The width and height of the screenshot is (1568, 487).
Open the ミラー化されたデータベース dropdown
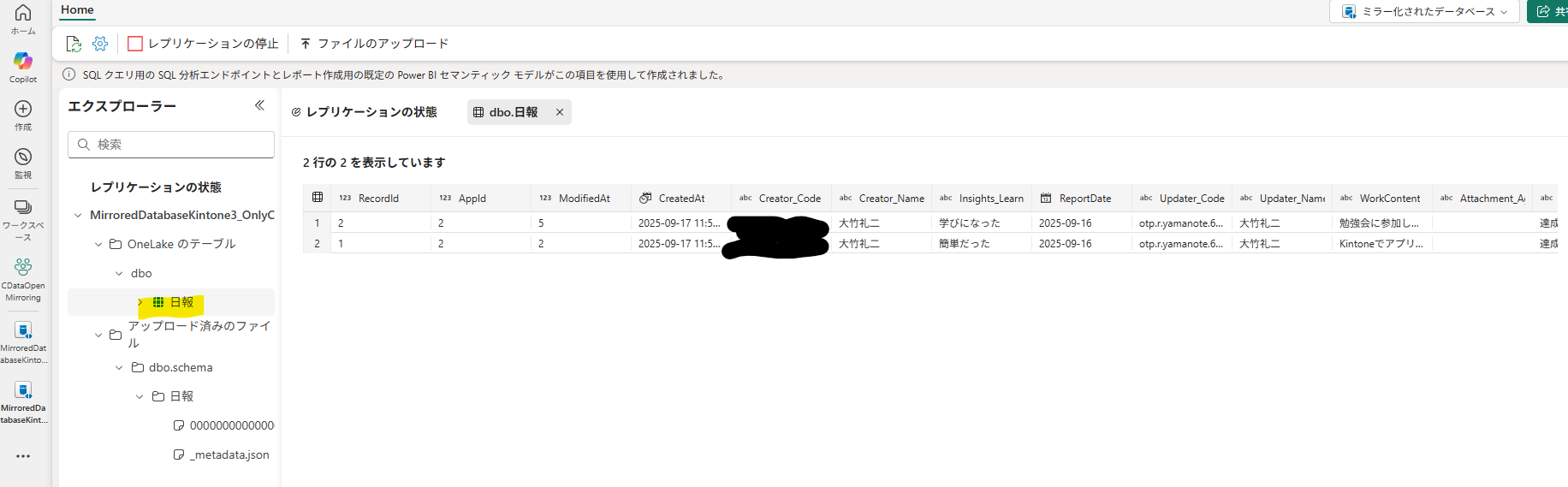pyautogui.click(x=1424, y=12)
